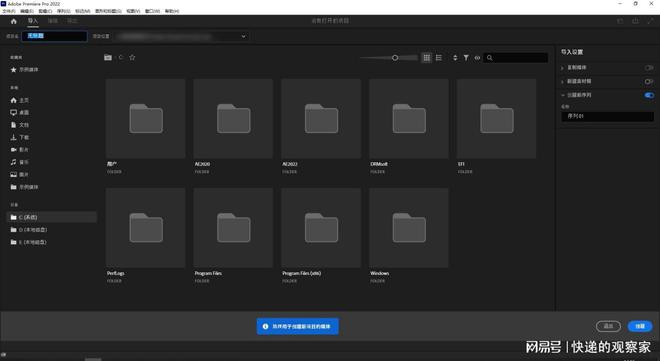
Task: Open the 图形和标题(G) menu
Action: click(x=108, y=11)
